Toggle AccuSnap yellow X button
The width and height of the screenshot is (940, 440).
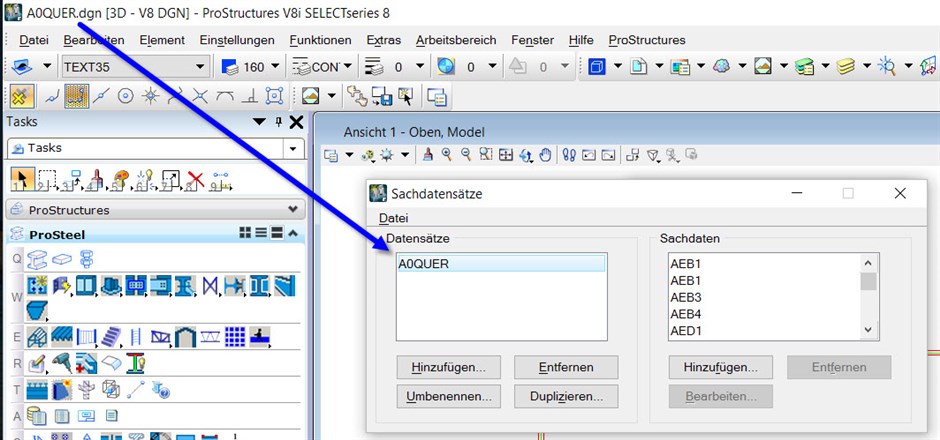tap(22, 96)
